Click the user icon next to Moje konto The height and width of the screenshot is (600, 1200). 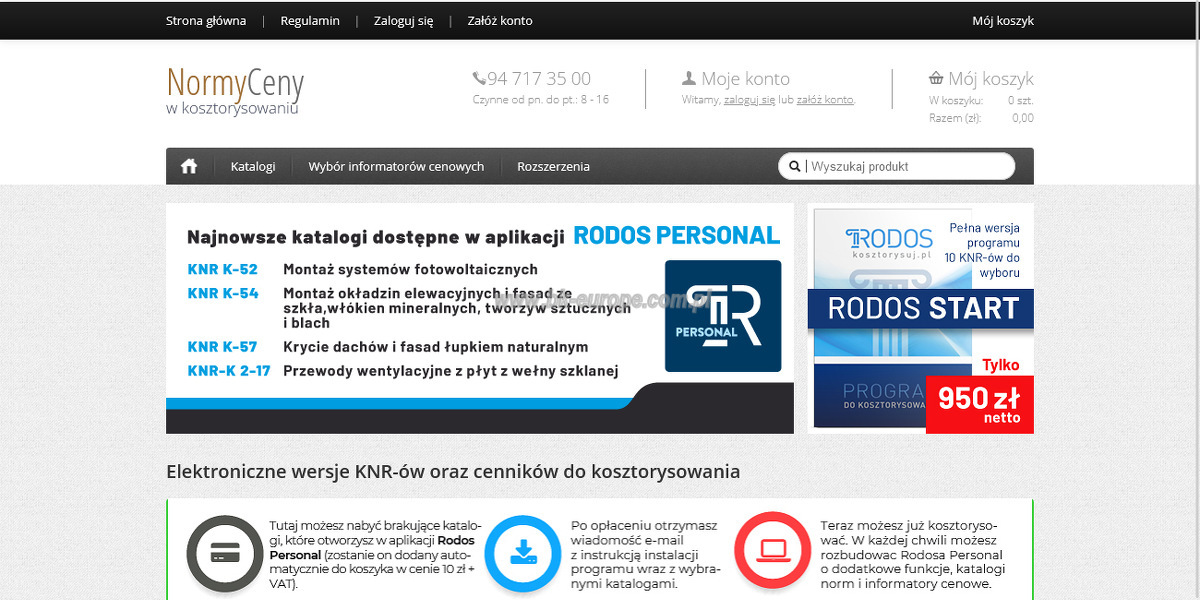coord(688,78)
